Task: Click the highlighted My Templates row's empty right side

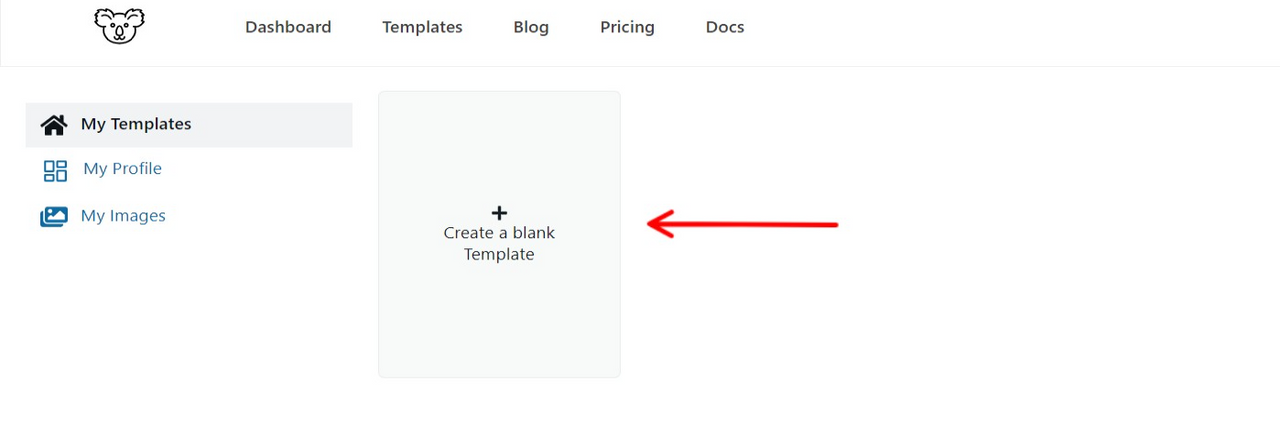Action: pyautogui.click(x=290, y=125)
